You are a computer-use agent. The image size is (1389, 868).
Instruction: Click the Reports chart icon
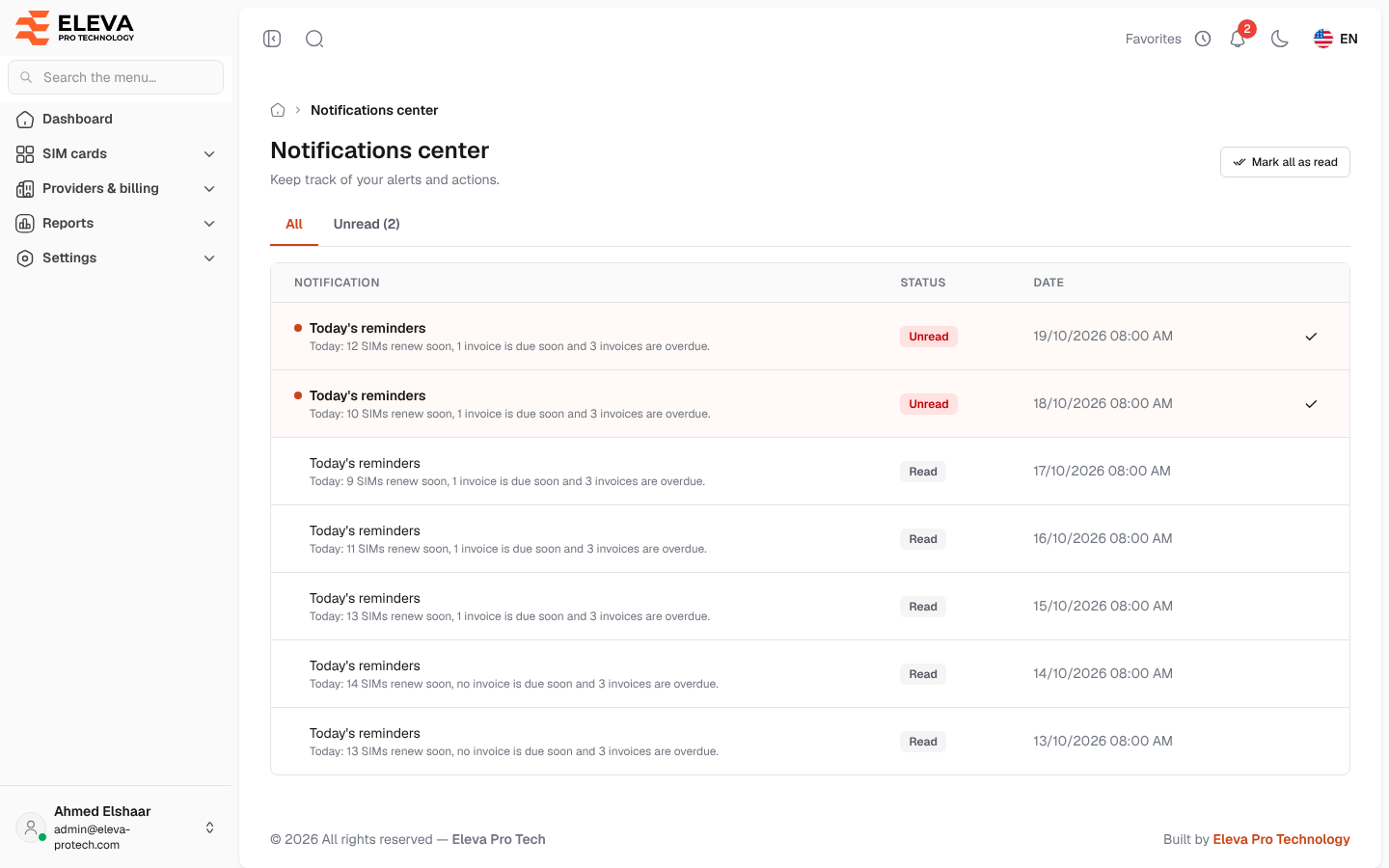point(25,224)
